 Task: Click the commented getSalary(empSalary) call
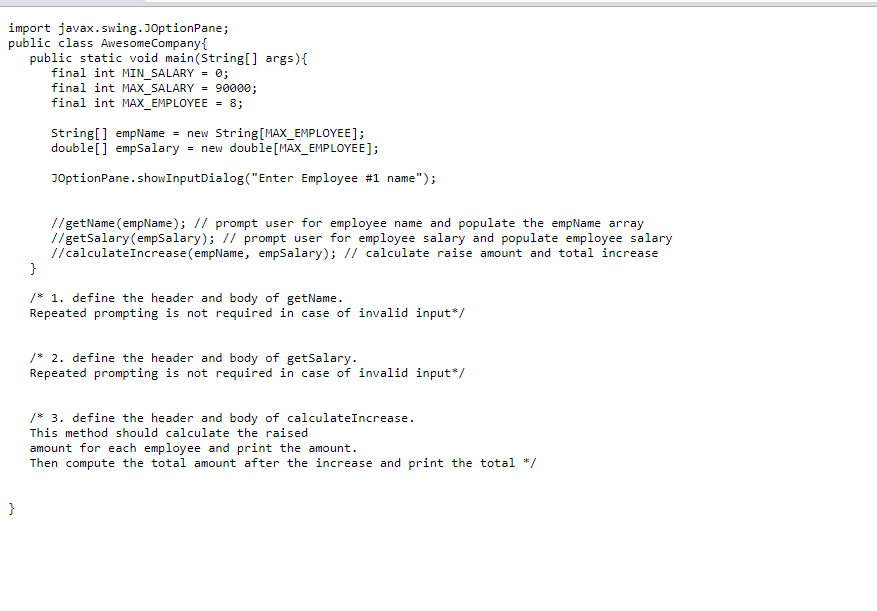coord(133,238)
